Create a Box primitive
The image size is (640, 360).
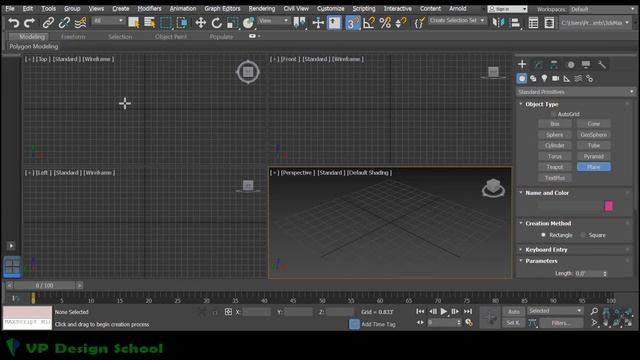tap(555, 124)
